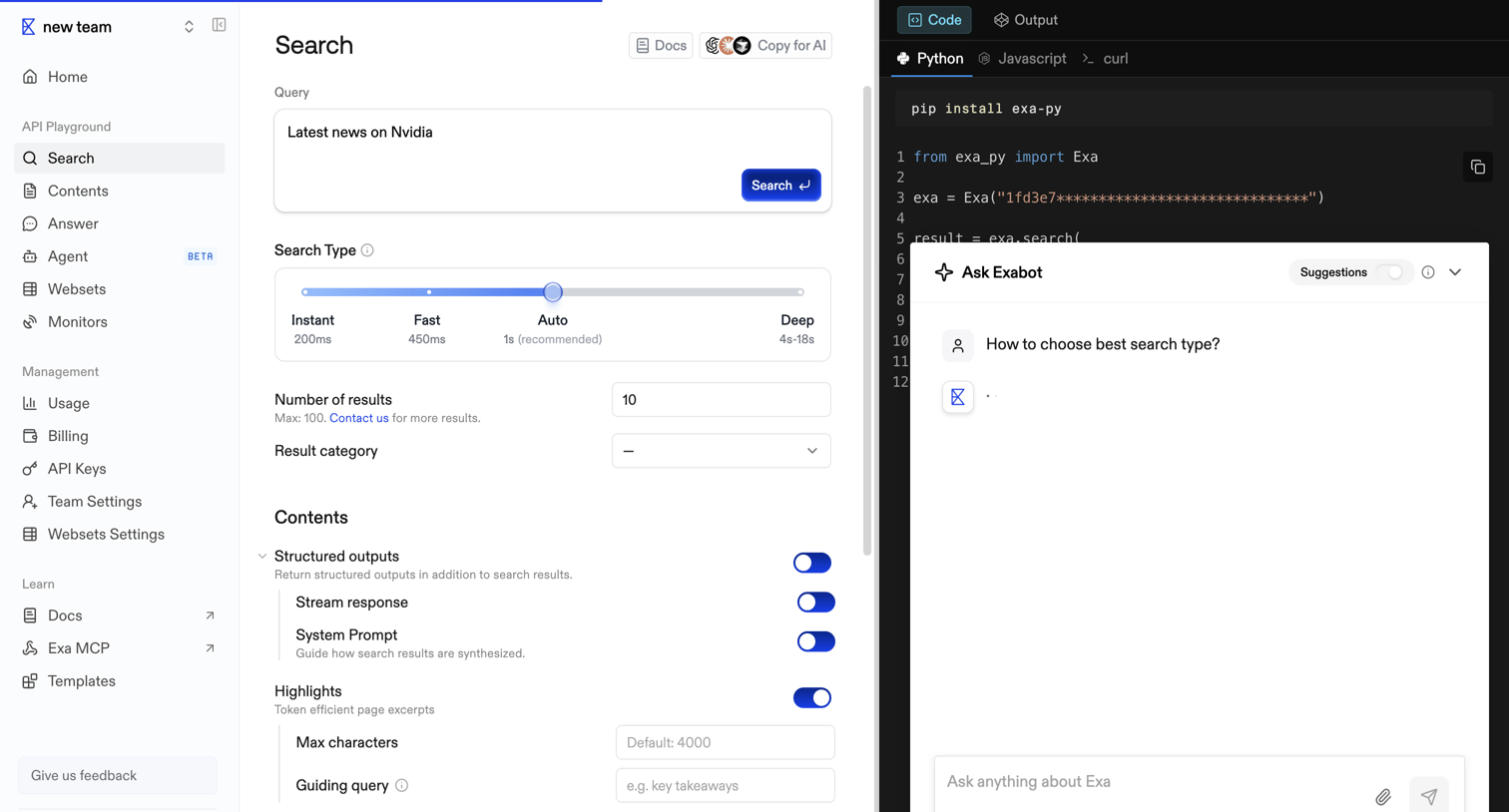Open Docs external link arrow in sidebar
Image resolution: width=1509 pixels, height=812 pixels.
click(210, 615)
